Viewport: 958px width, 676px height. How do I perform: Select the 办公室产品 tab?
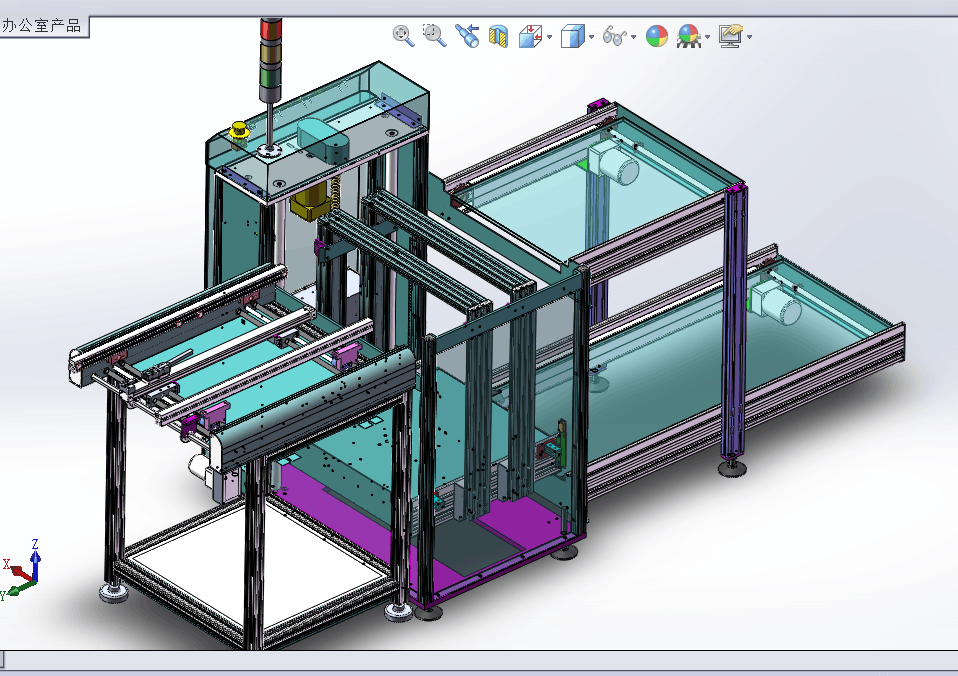pos(44,26)
